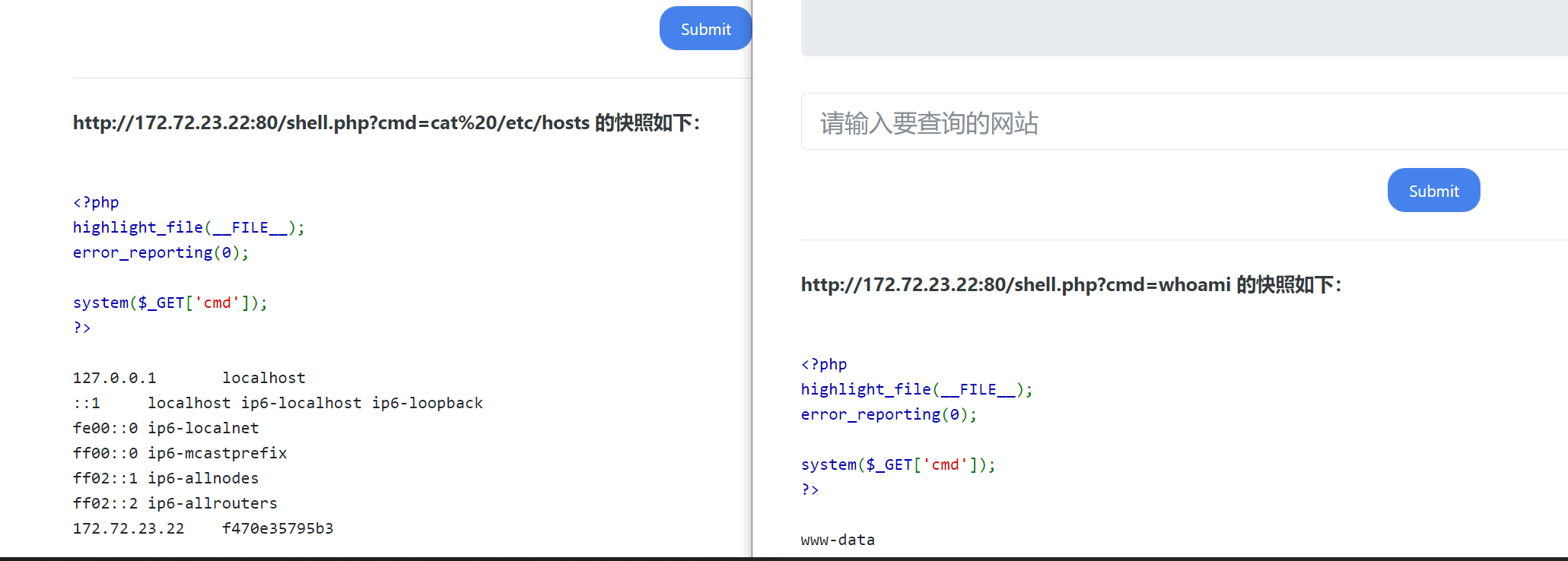This screenshot has height=561, width=1568.
Task: Click the 'fe00::0 ip6-localnet' line
Action: click(x=166, y=428)
